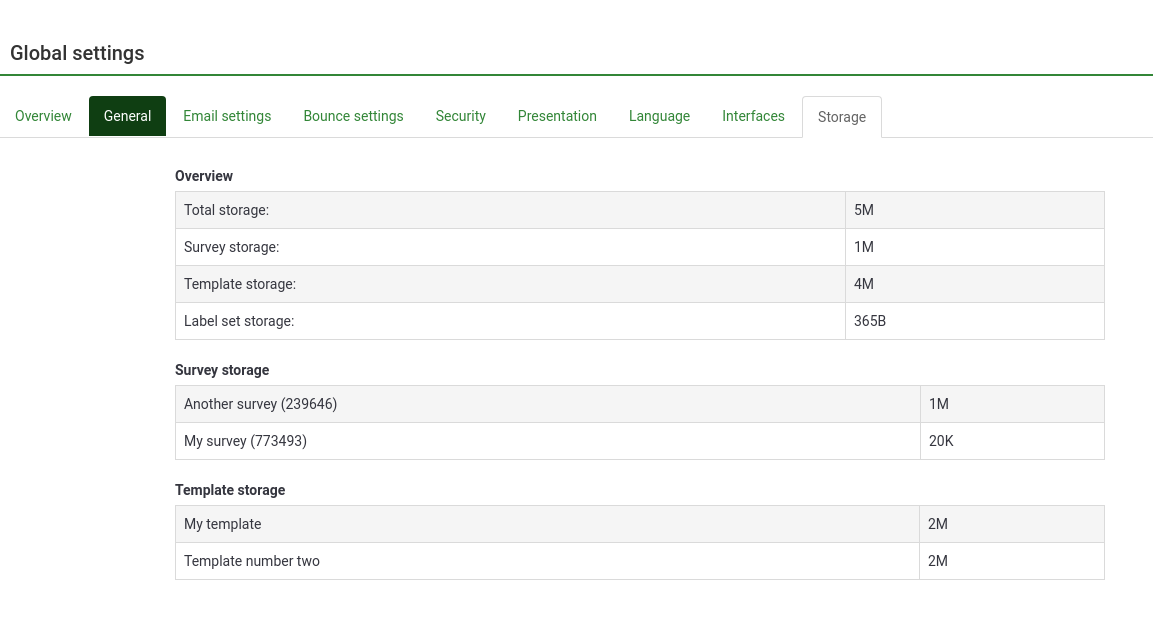
Task: Click the Survey storage: row in Overview table
Action: point(231,247)
